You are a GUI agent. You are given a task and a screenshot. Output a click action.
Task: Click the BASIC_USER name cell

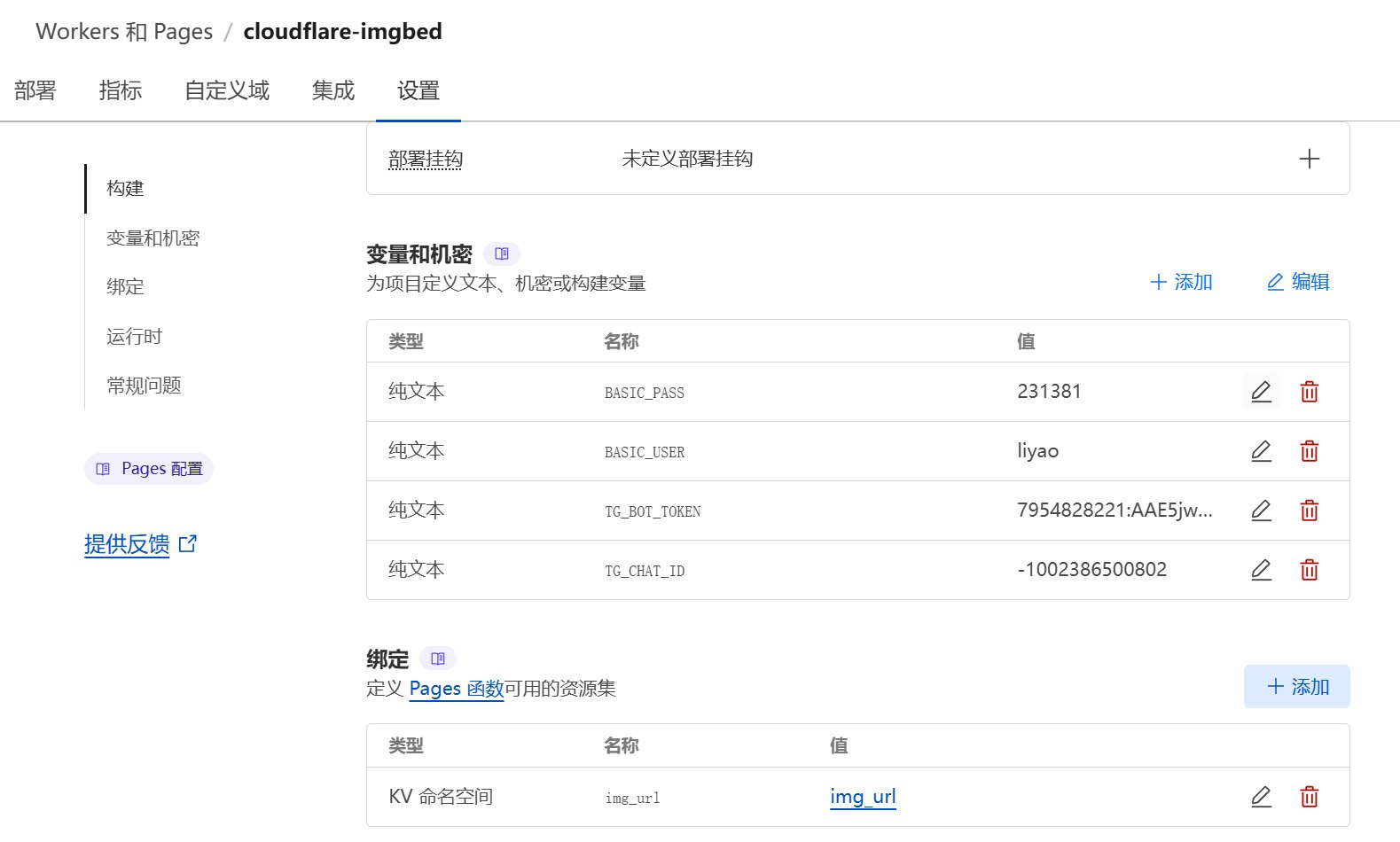pos(645,452)
